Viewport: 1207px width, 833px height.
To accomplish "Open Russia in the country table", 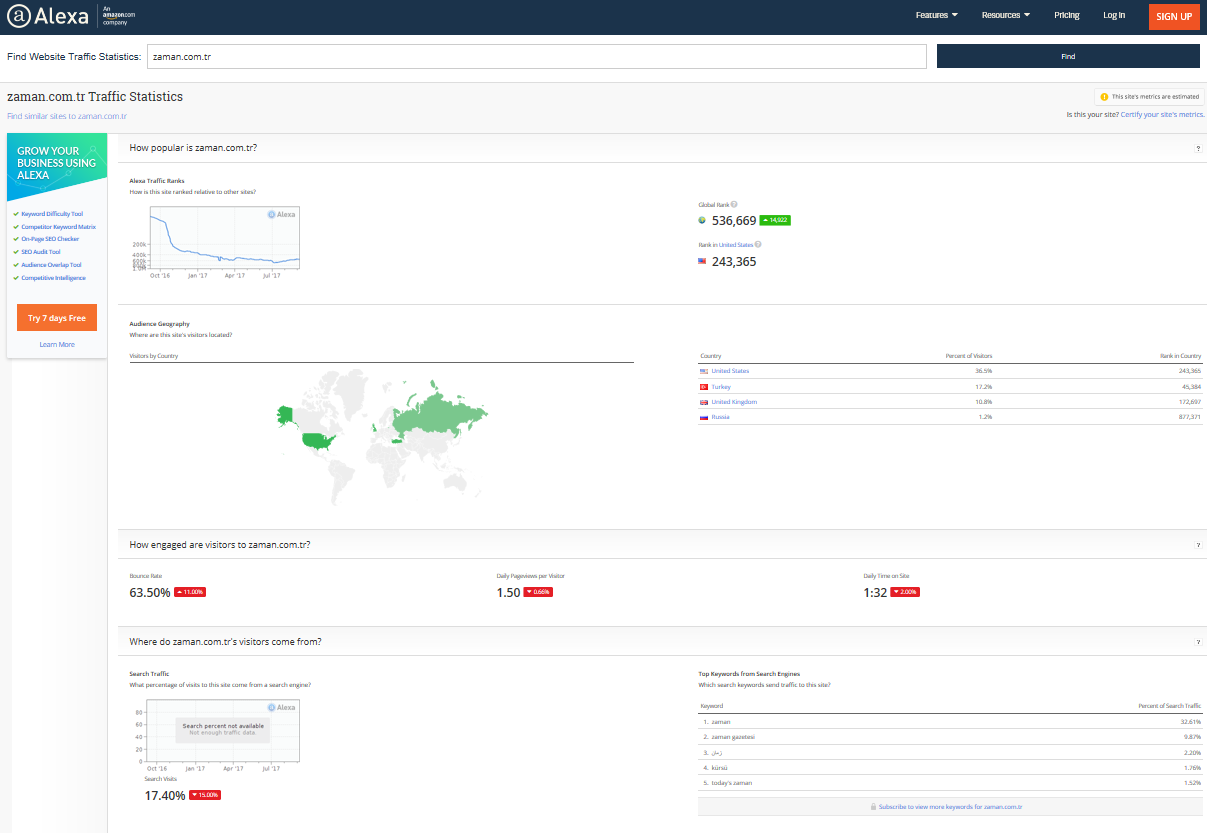I will pos(720,417).
